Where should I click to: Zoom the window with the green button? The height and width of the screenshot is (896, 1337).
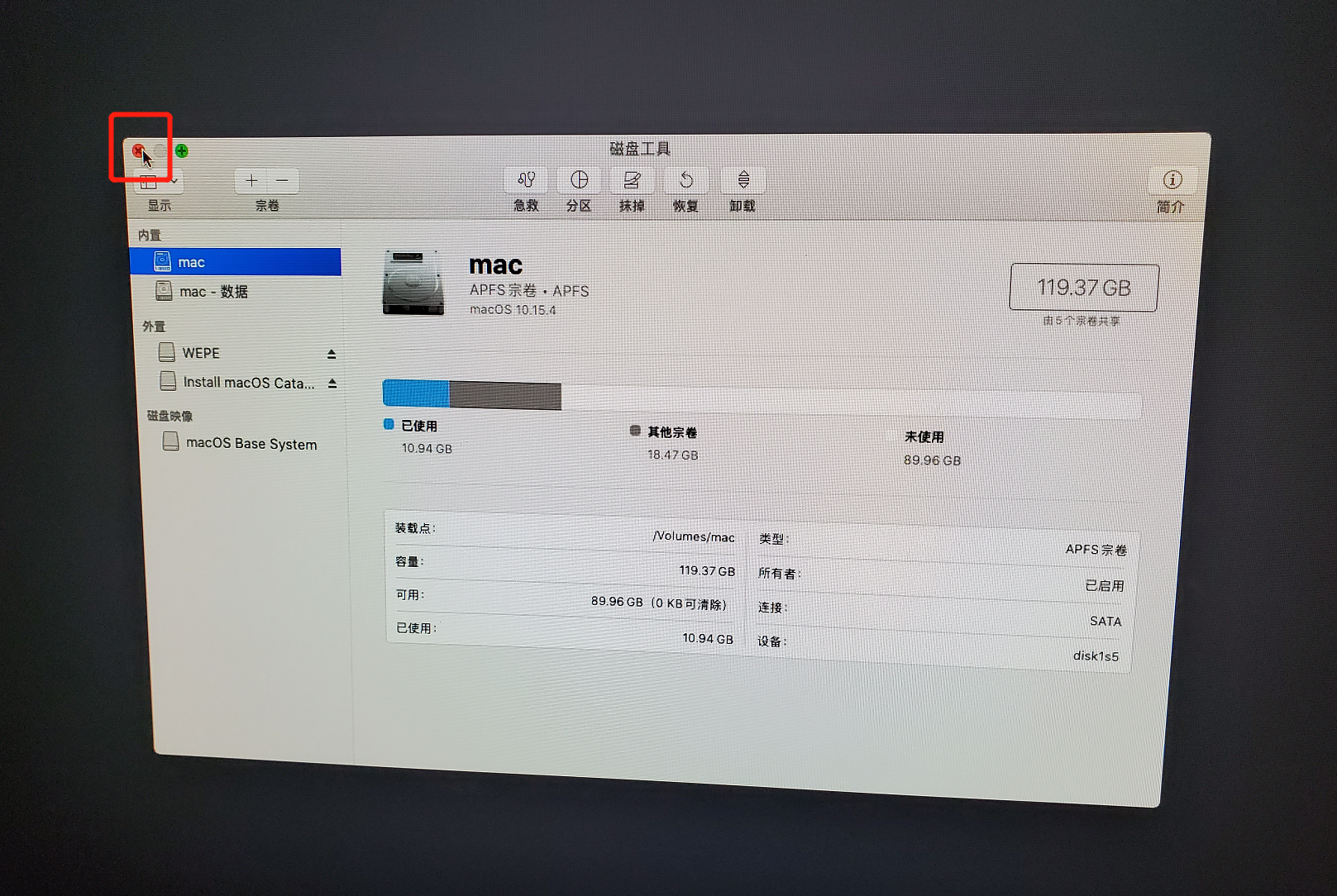pos(181,150)
